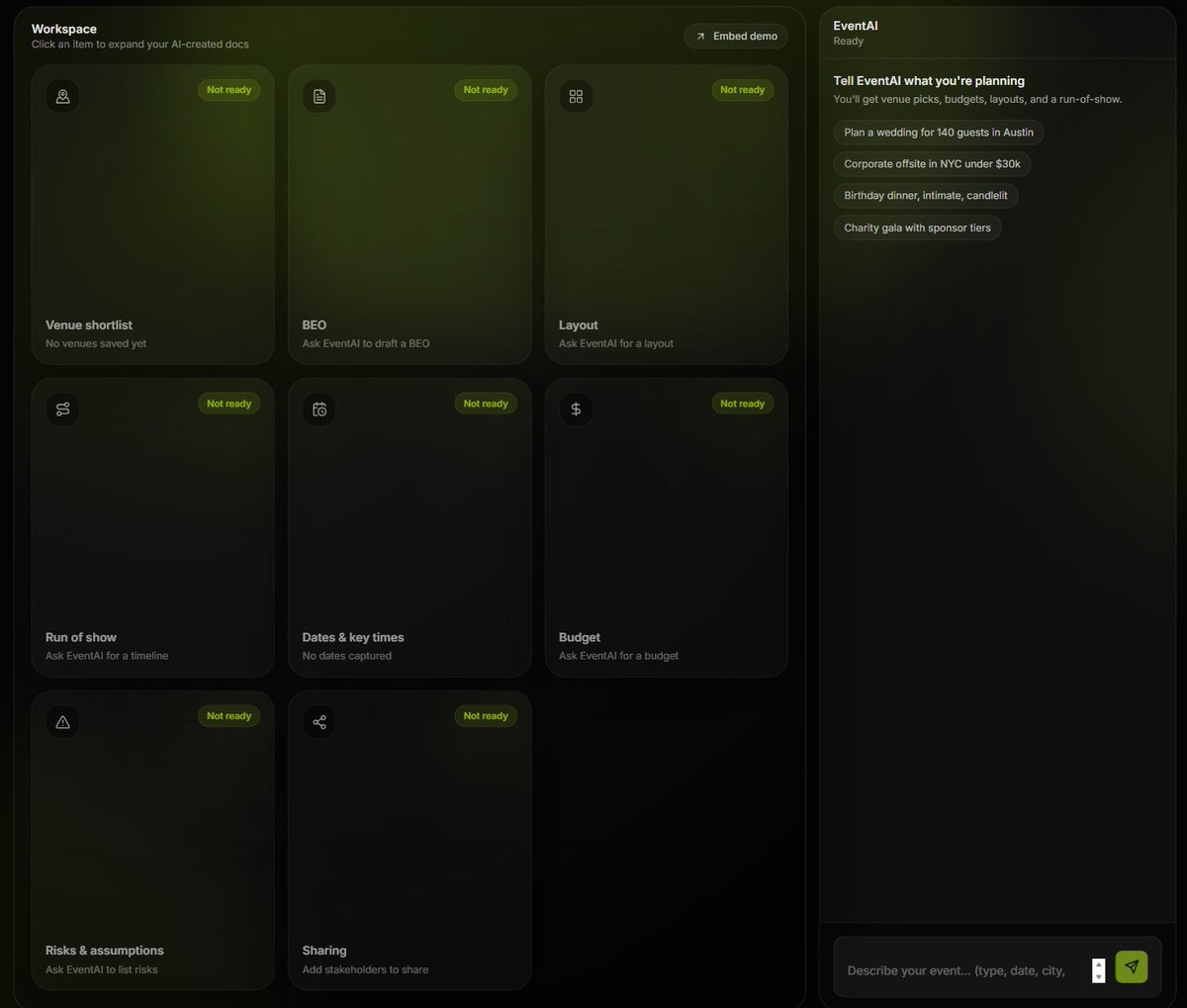The image size is (1187, 1008).
Task: Click the Run of show timeline icon
Action: 62,410
